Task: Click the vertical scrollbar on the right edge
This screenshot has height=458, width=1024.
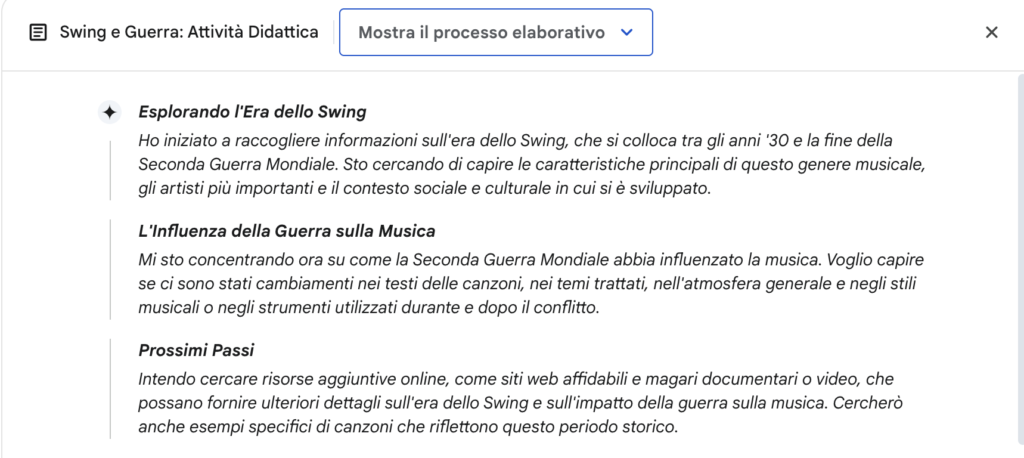Action: tap(1018, 261)
